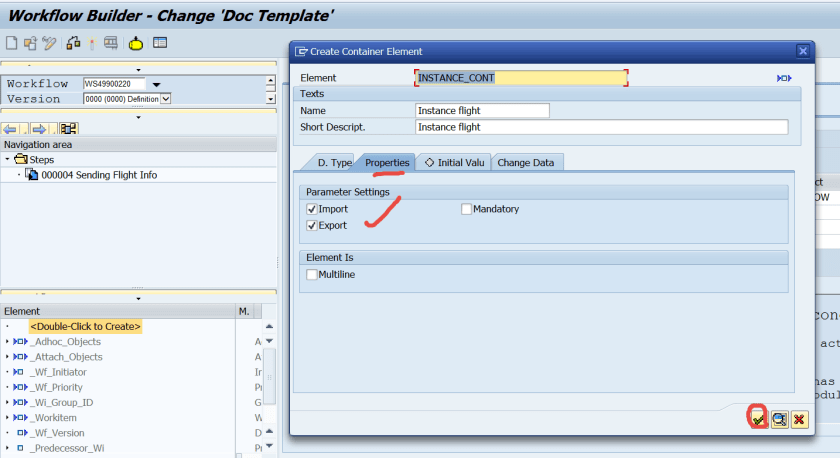Screen dimensions: 840x458
Task: Click the Element list scroll up arrow
Action: coord(269,326)
